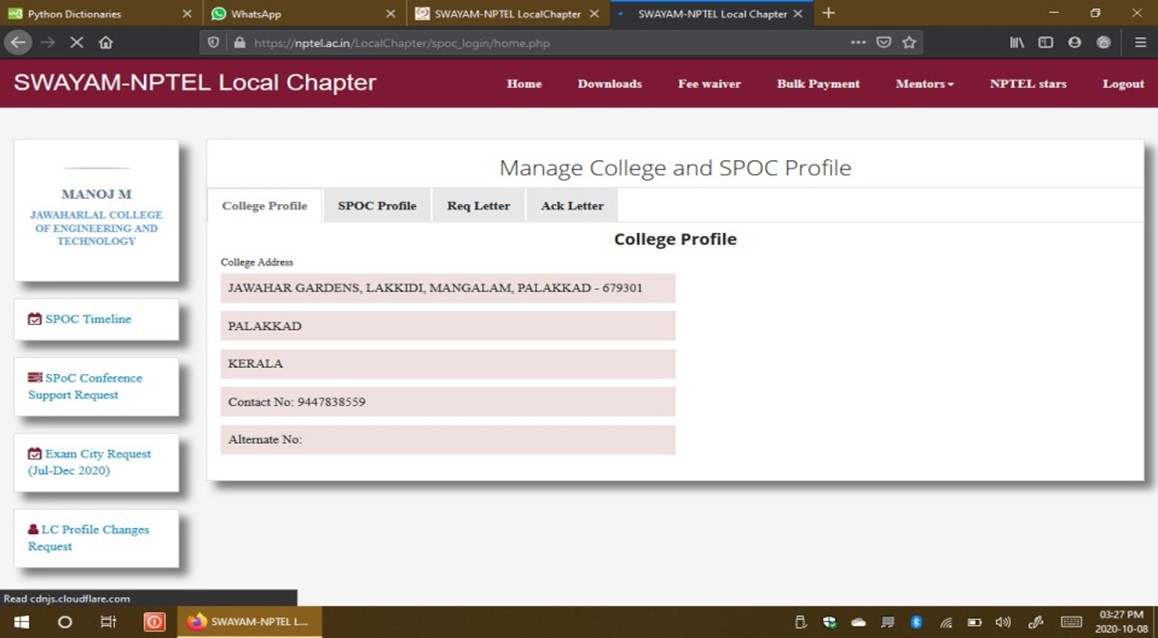Click the Exam City Request calendar icon

point(35,453)
